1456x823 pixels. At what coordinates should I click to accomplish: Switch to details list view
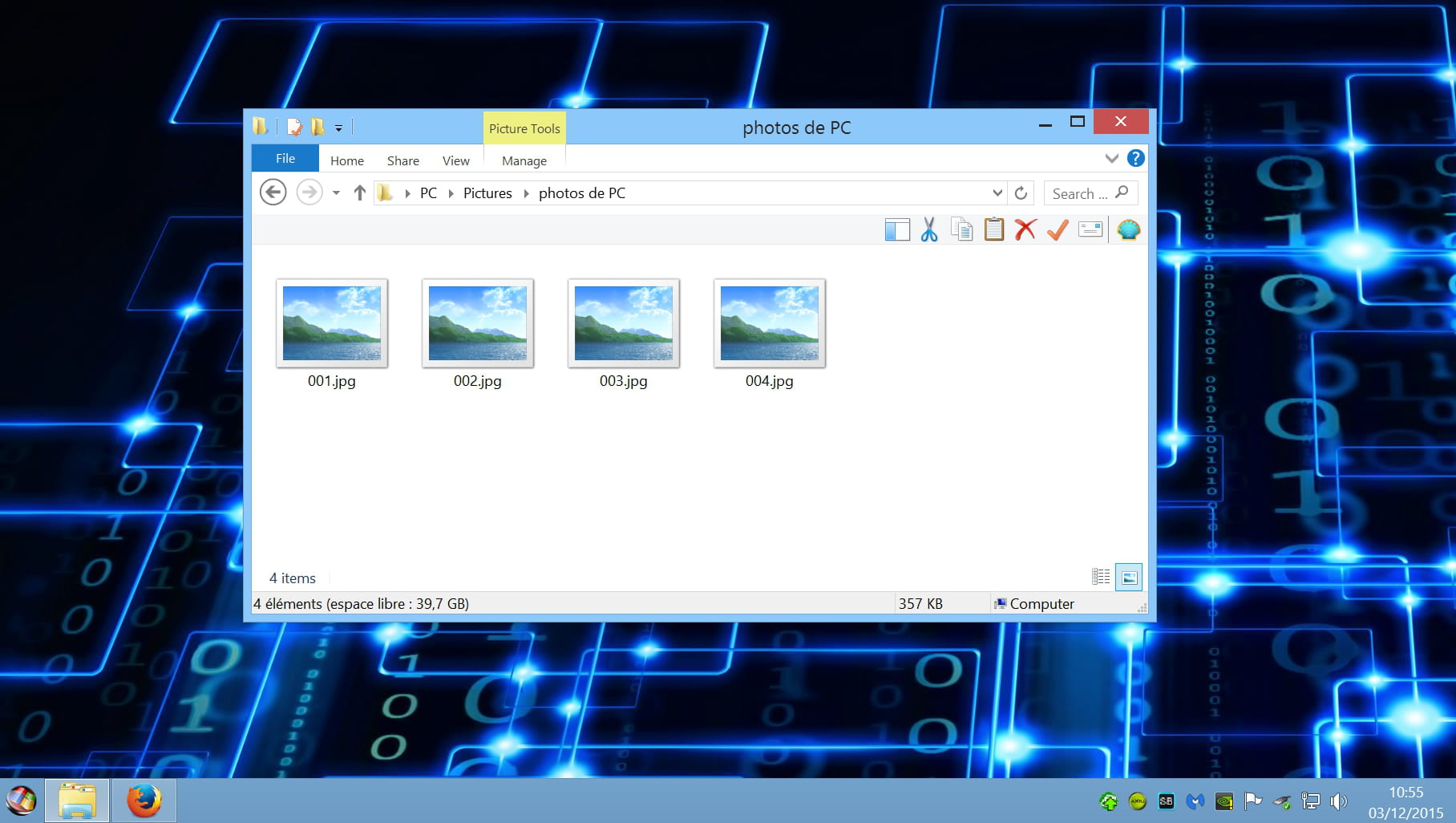[x=1101, y=577]
